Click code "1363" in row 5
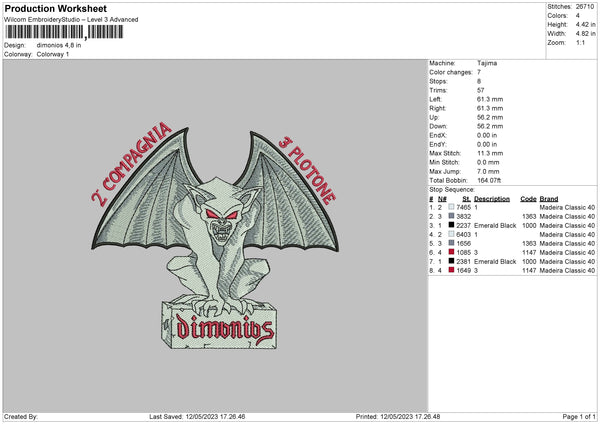The height and width of the screenshot is (424, 600). [530, 243]
